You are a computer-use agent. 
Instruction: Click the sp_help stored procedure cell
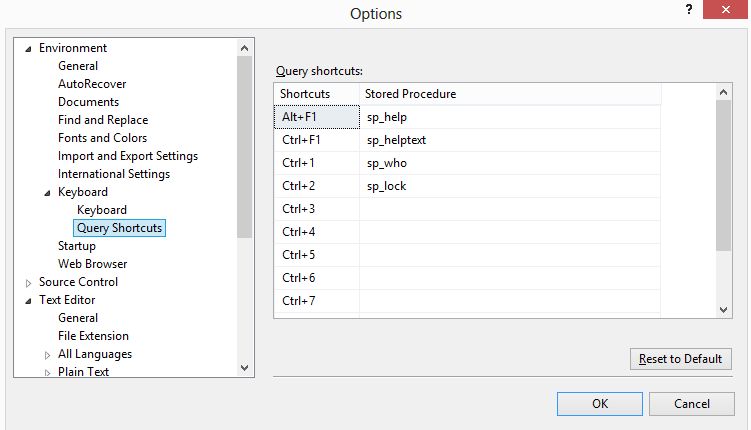coord(510,117)
